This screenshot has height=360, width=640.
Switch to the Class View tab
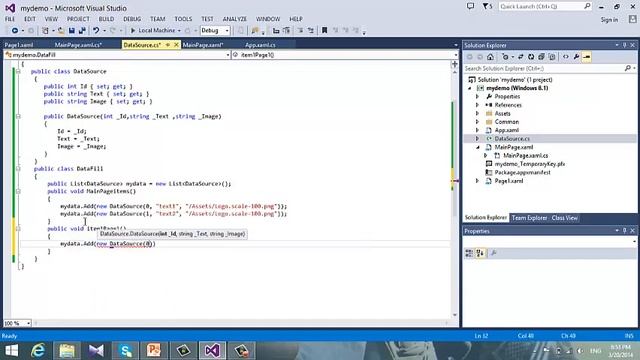[564, 218]
